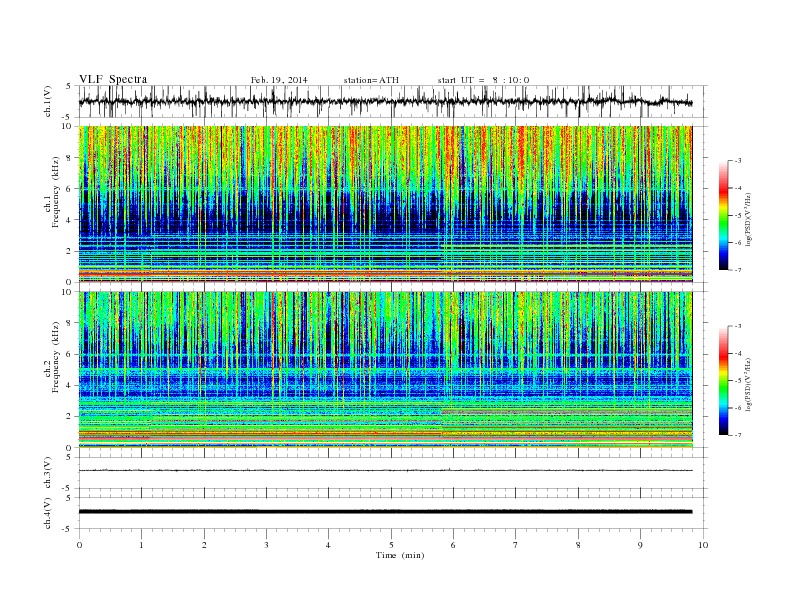Click the "-6" tick of ch.2 colorbar
Image resolution: width=792 pixels, height=612 pixels.
coord(738,408)
